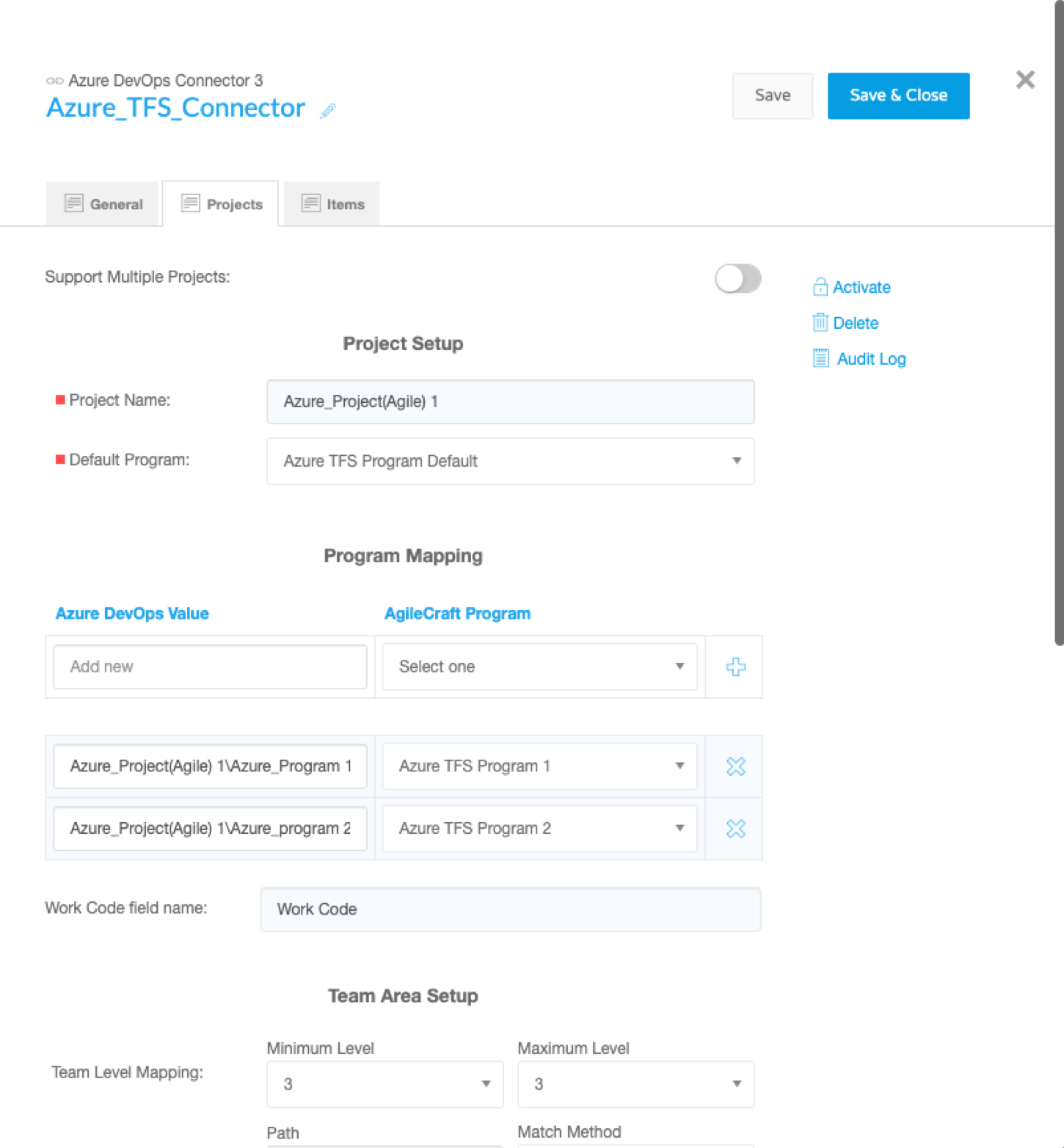The image size is (1064, 1148).
Task: Remove the Azure_Program 1 mapping row
Action: [x=735, y=766]
